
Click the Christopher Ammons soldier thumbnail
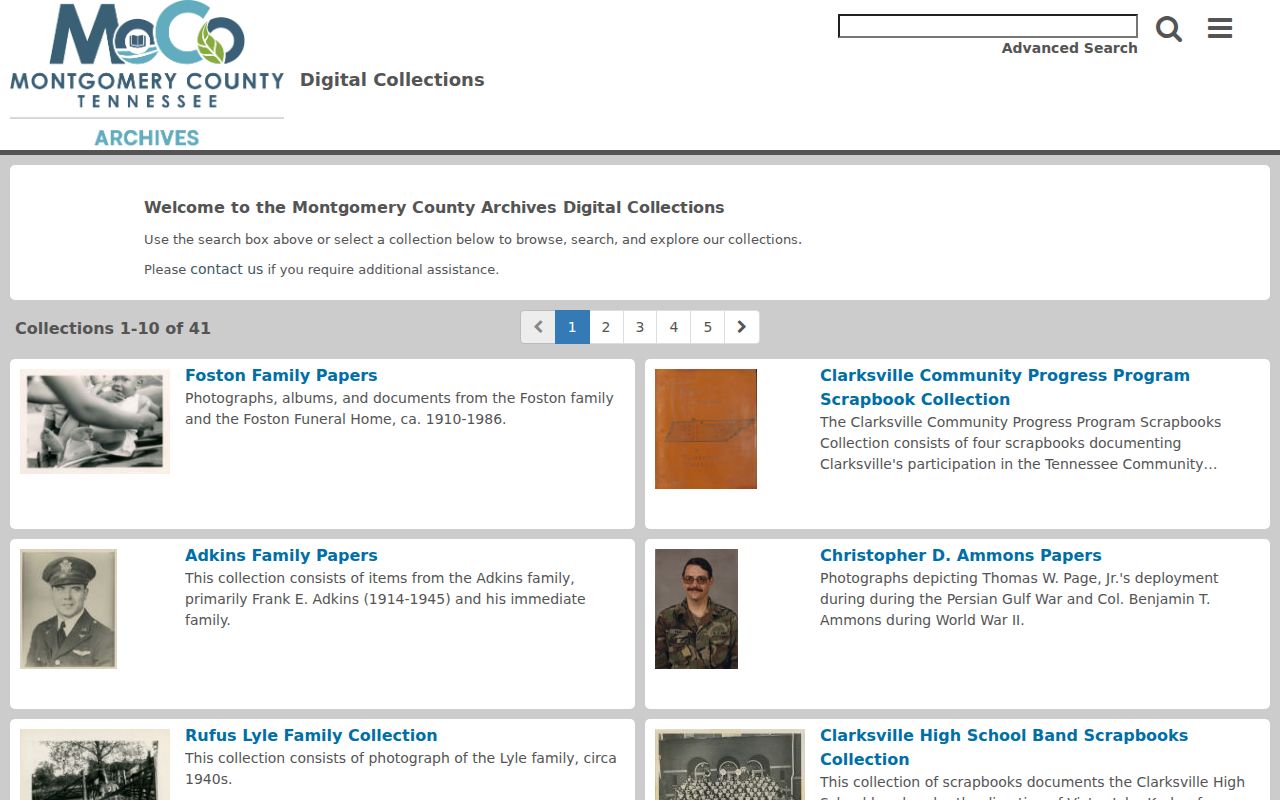tap(696, 609)
